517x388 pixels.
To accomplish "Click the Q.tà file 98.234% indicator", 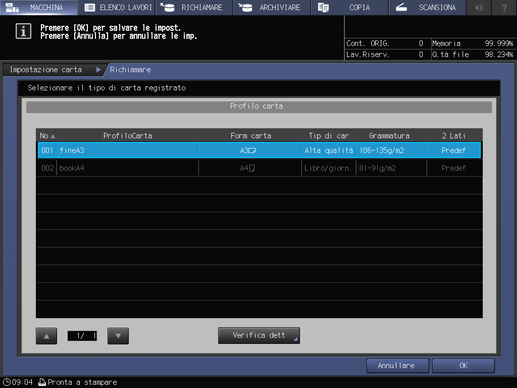I will point(473,54).
